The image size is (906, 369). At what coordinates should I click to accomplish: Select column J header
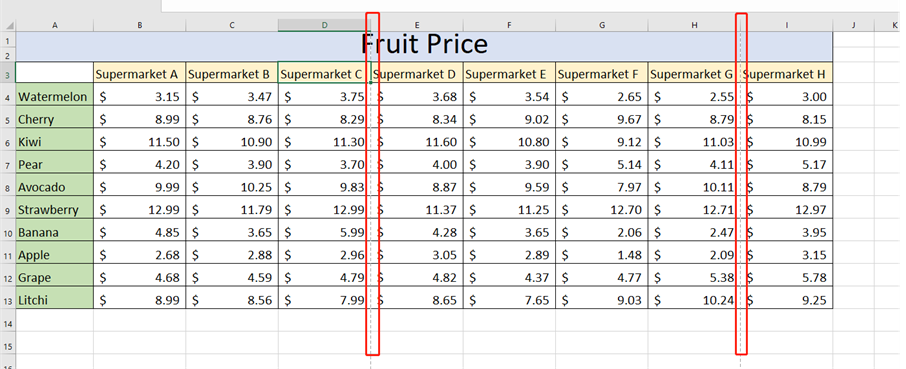coord(853,25)
